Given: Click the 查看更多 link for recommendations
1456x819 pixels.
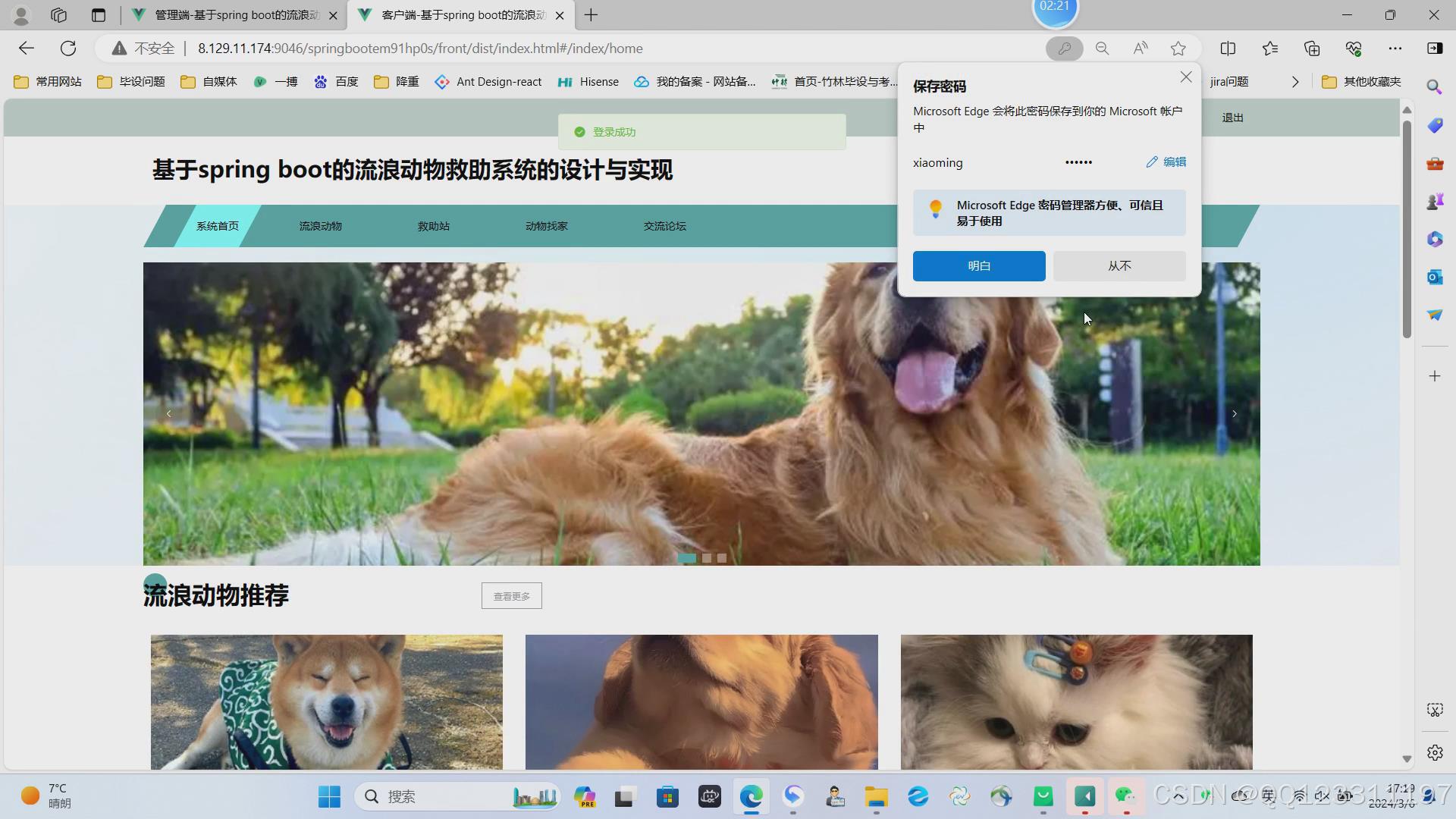Looking at the screenshot, I should 511,596.
